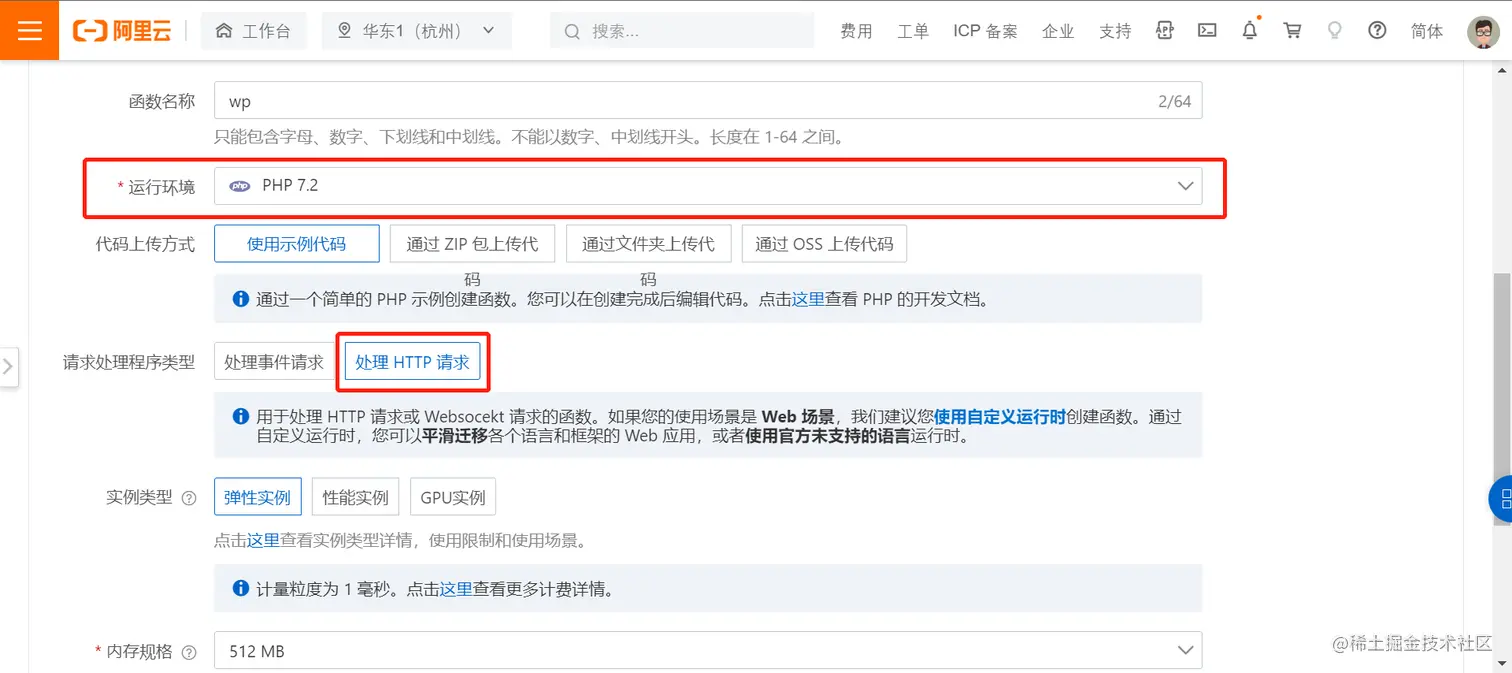Select 通过 OSS 上传代码 option

point(824,243)
